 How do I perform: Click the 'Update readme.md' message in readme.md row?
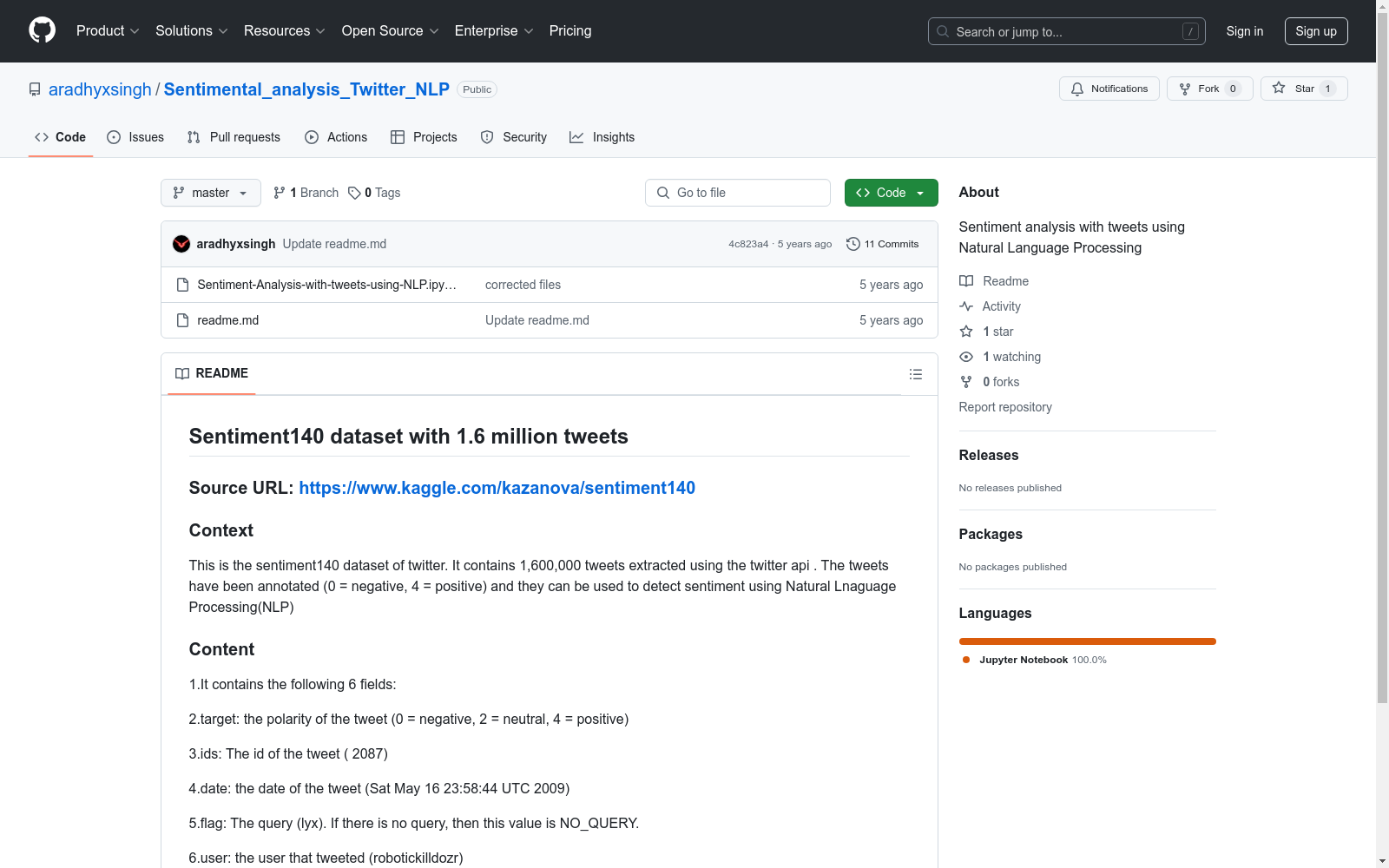pyautogui.click(x=537, y=320)
